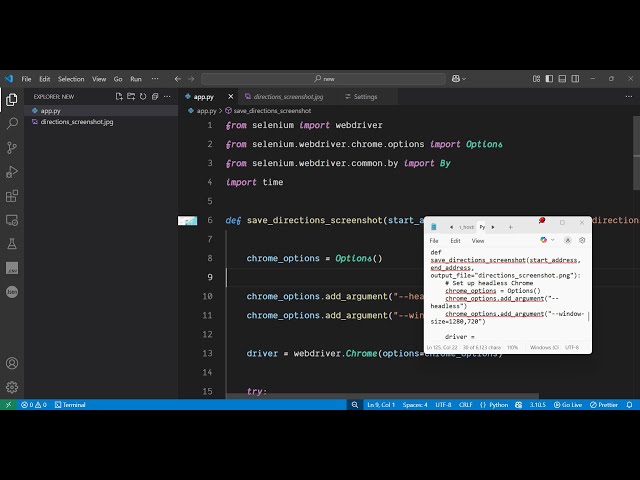Screen dimensions: 640x480
Task: Start Go Live server
Action: pos(568,405)
